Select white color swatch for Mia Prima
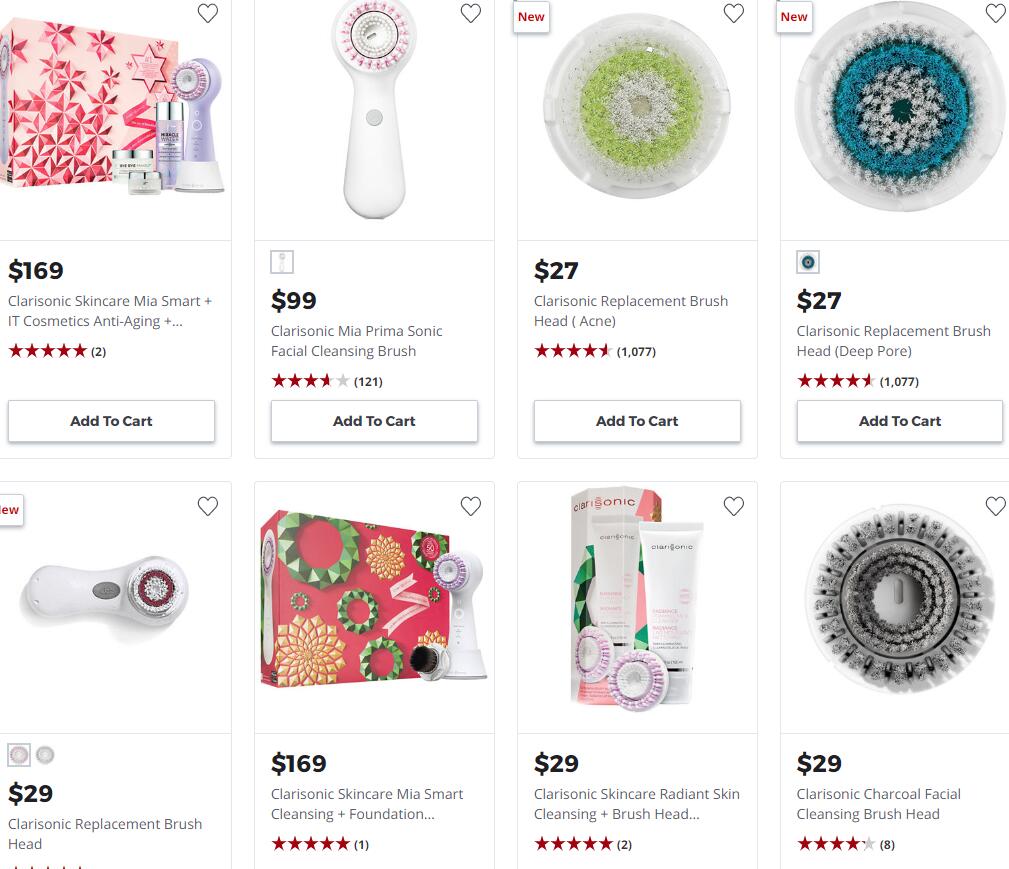The width and height of the screenshot is (1009, 869). pyautogui.click(x=282, y=262)
